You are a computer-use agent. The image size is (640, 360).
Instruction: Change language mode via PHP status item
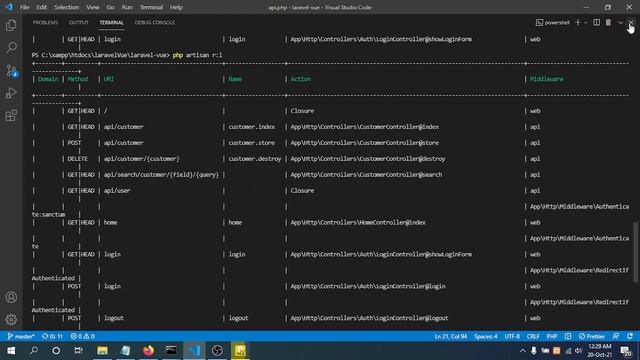552,336
